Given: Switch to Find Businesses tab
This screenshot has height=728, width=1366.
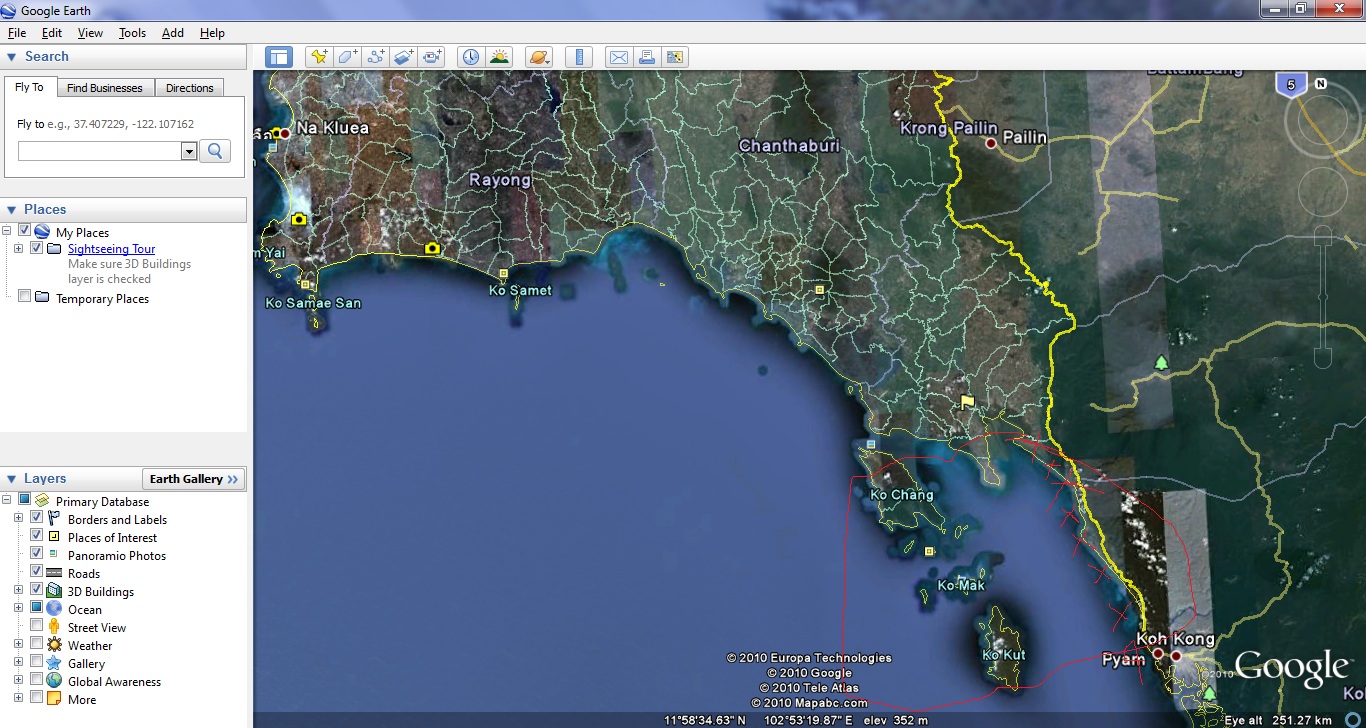Looking at the screenshot, I should click(105, 88).
